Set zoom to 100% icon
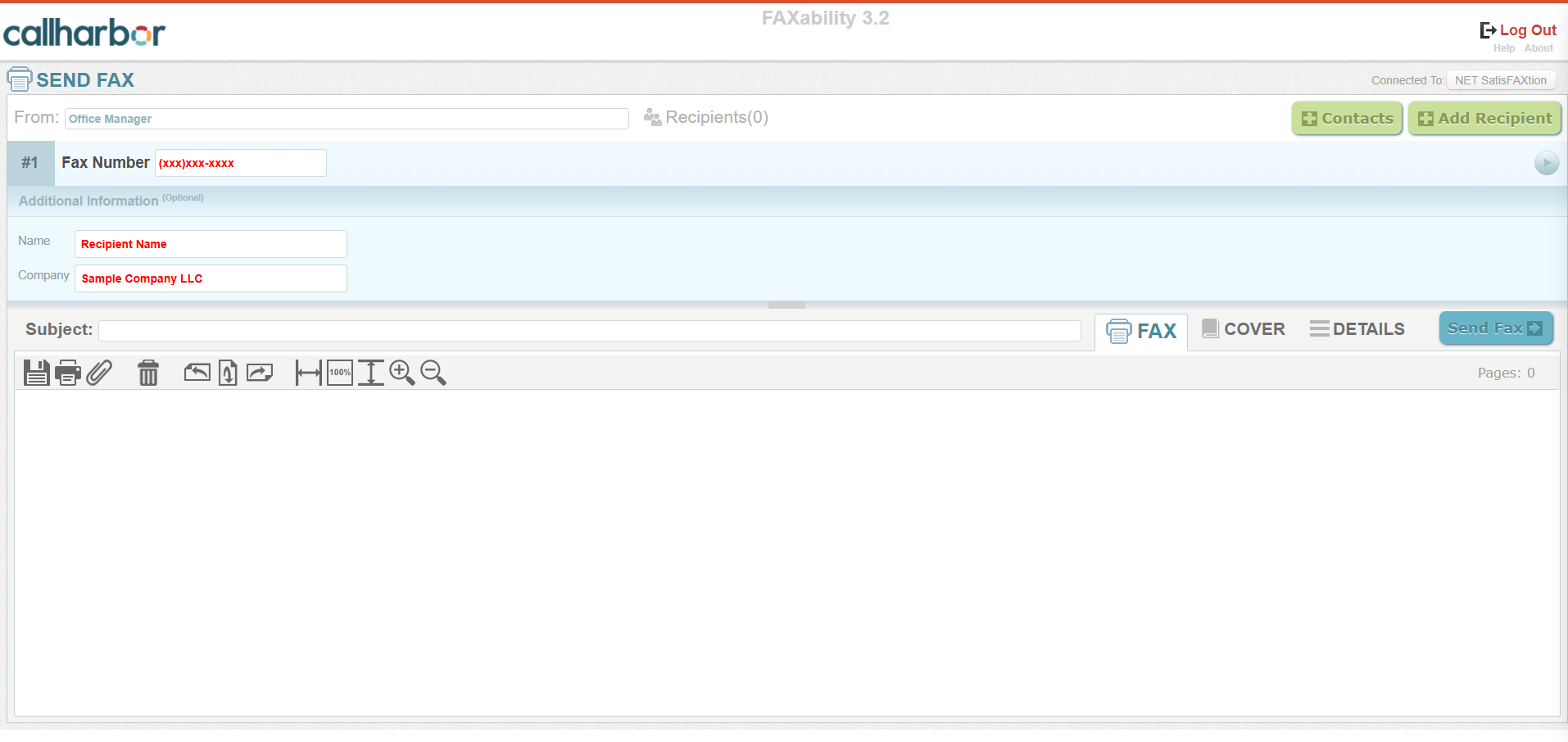The width and height of the screenshot is (1568, 742). (x=340, y=373)
